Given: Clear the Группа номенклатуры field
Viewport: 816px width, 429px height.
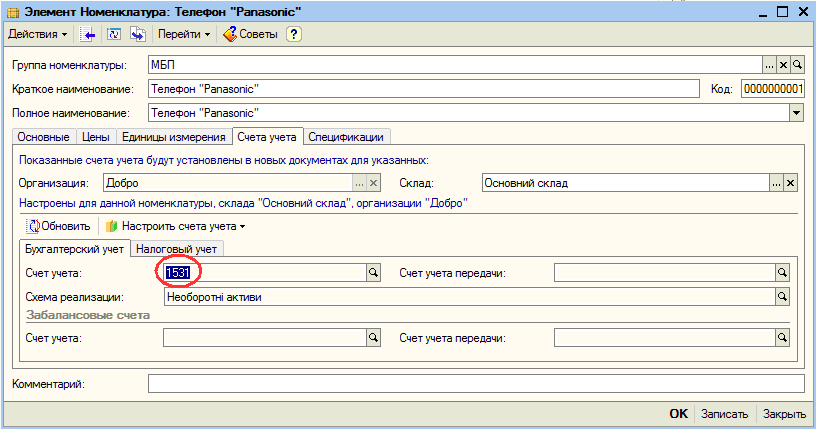Looking at the screenshot, I should click(x=783, y=65).
